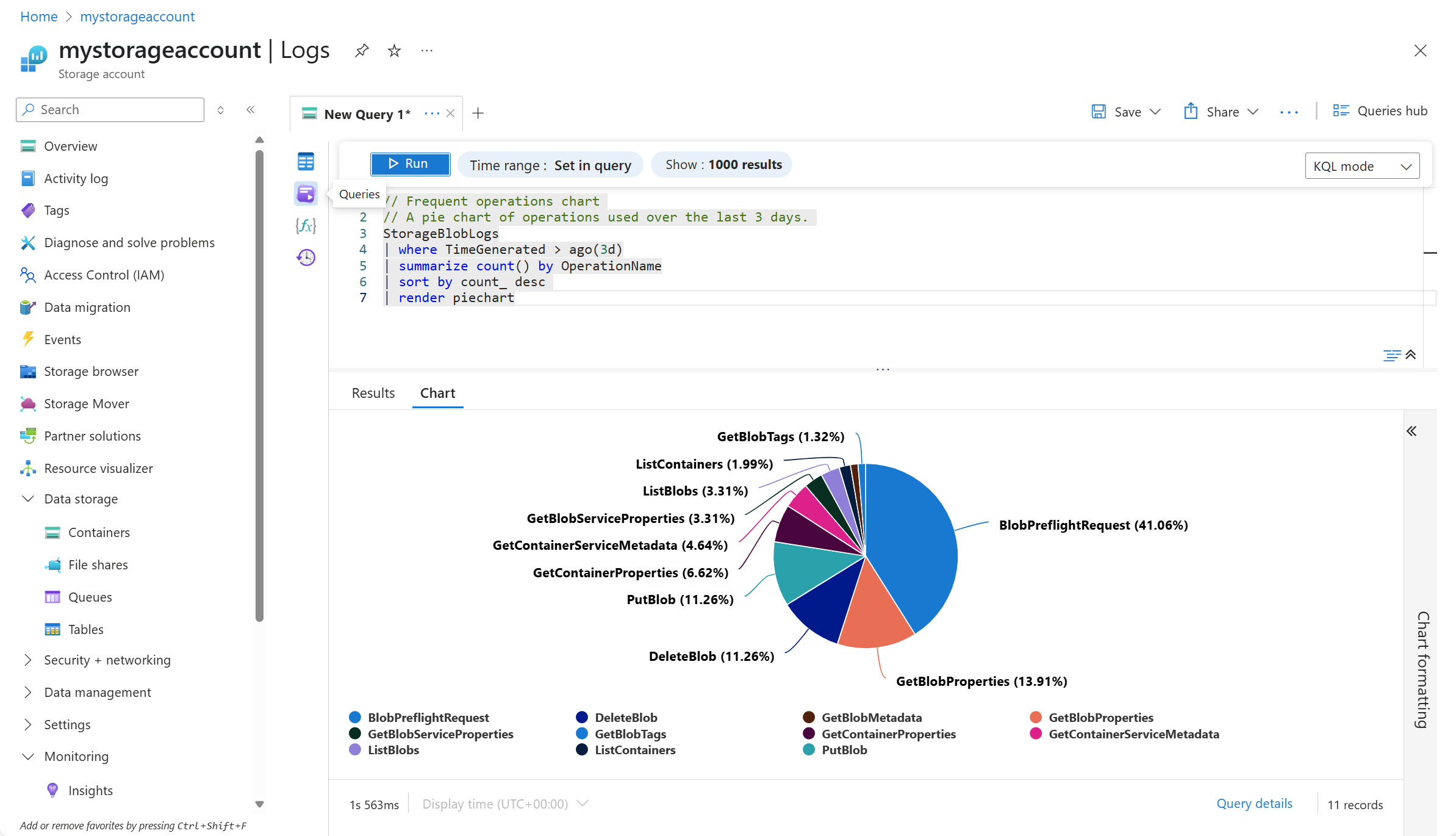Open the Query history clock icon
1456x836 pixels.
point(306,258)
